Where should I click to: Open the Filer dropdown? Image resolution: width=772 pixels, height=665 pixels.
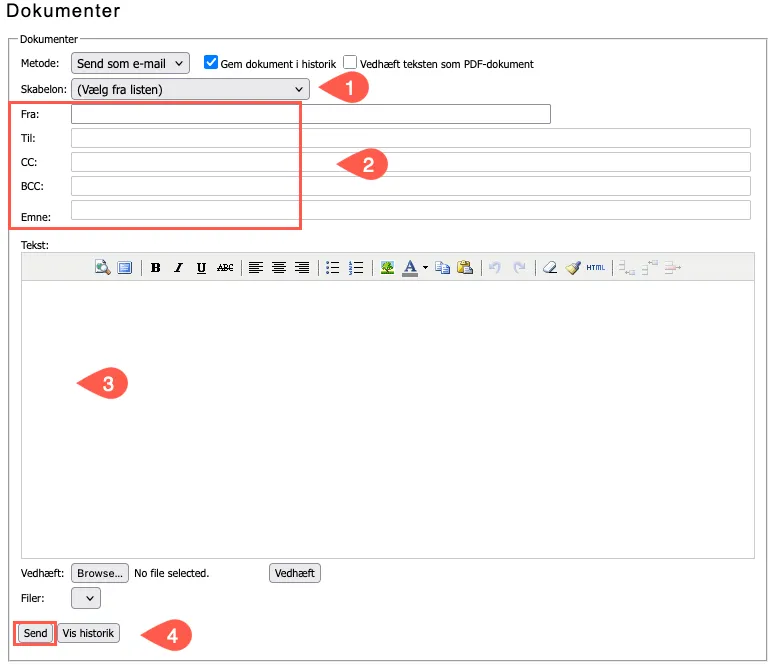pos(86,598)
